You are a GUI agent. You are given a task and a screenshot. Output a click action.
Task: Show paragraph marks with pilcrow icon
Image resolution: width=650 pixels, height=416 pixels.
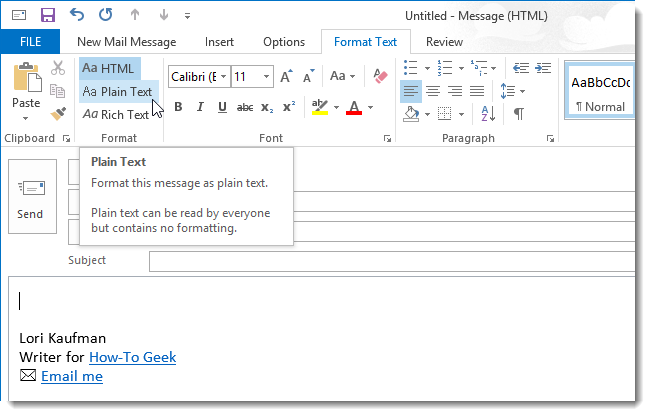click(x=519, y=114)
